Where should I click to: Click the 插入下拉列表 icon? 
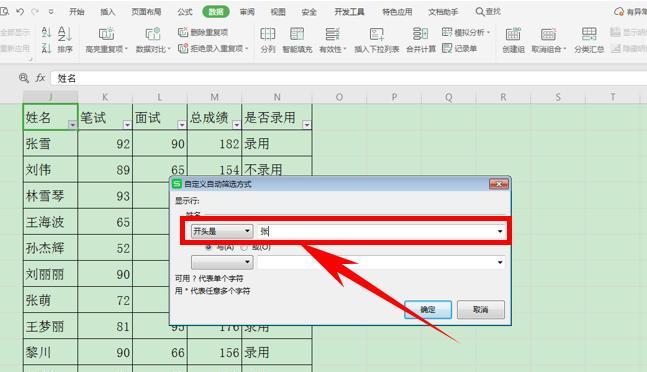[x=376, y=34]
